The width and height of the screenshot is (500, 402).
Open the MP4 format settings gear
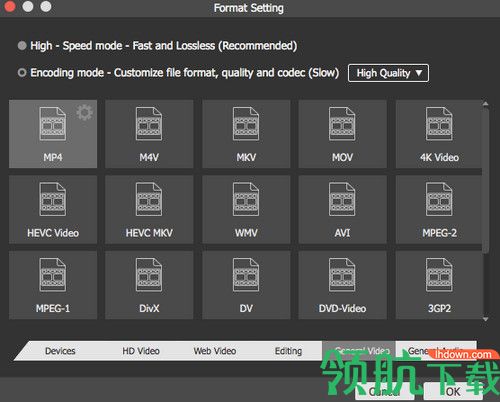84,113
